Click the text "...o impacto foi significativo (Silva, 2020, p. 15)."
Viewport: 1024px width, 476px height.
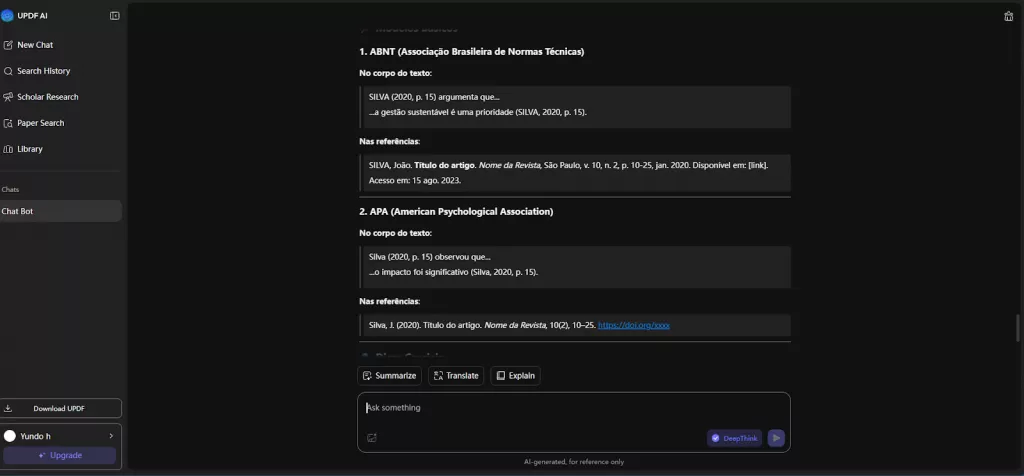tap(453, 272)
